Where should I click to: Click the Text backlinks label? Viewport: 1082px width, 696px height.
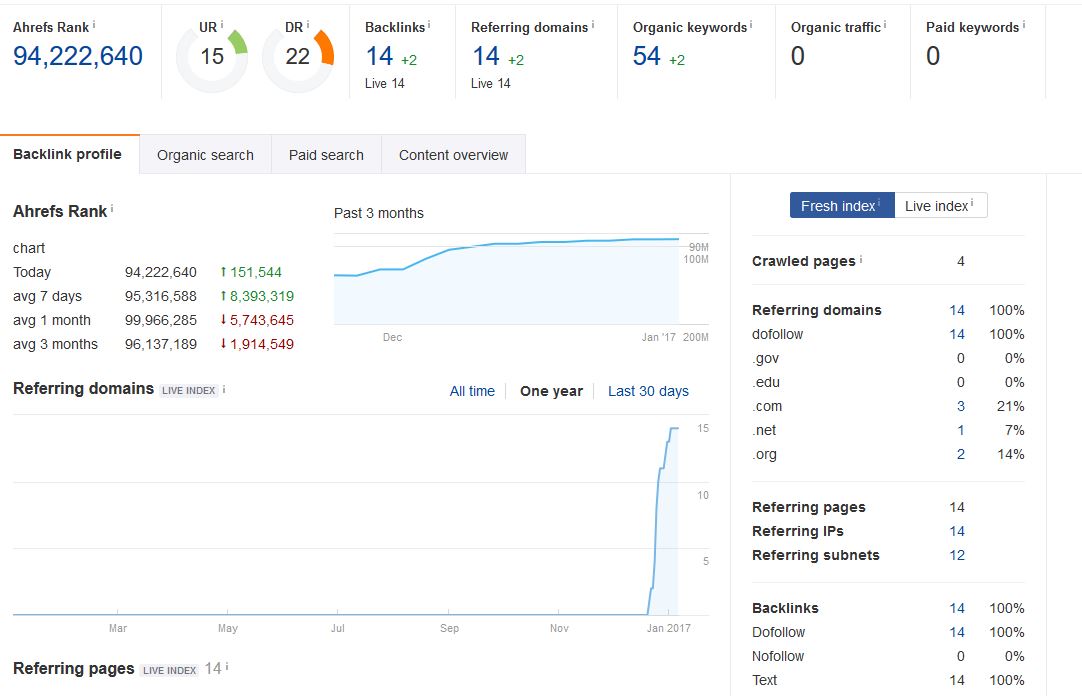765,681
